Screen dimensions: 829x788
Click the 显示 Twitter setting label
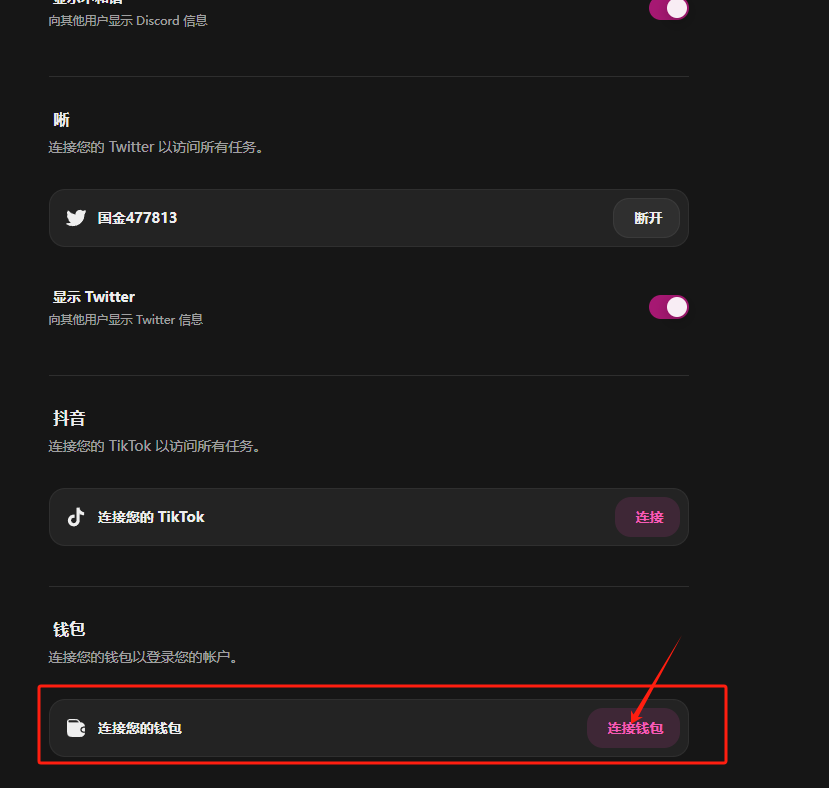pos(94,297)
